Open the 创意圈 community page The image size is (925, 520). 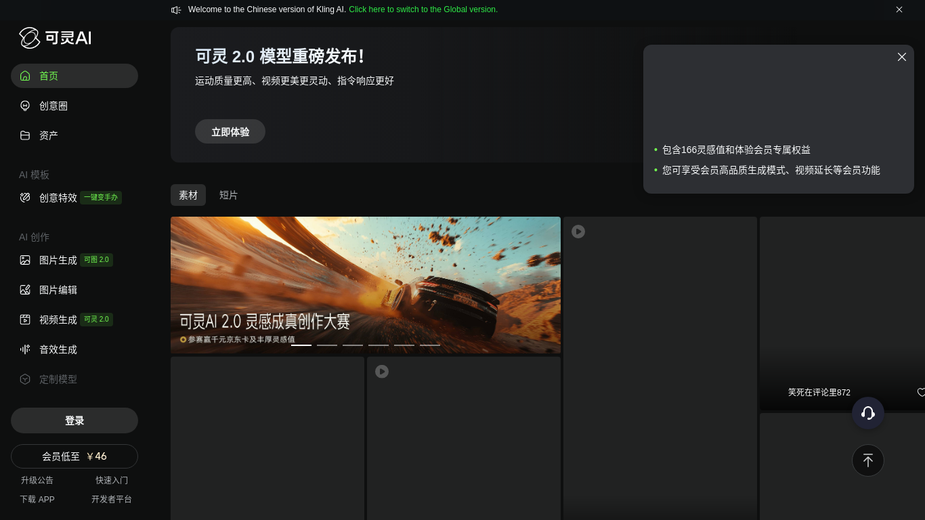click(x=53, y=106)
